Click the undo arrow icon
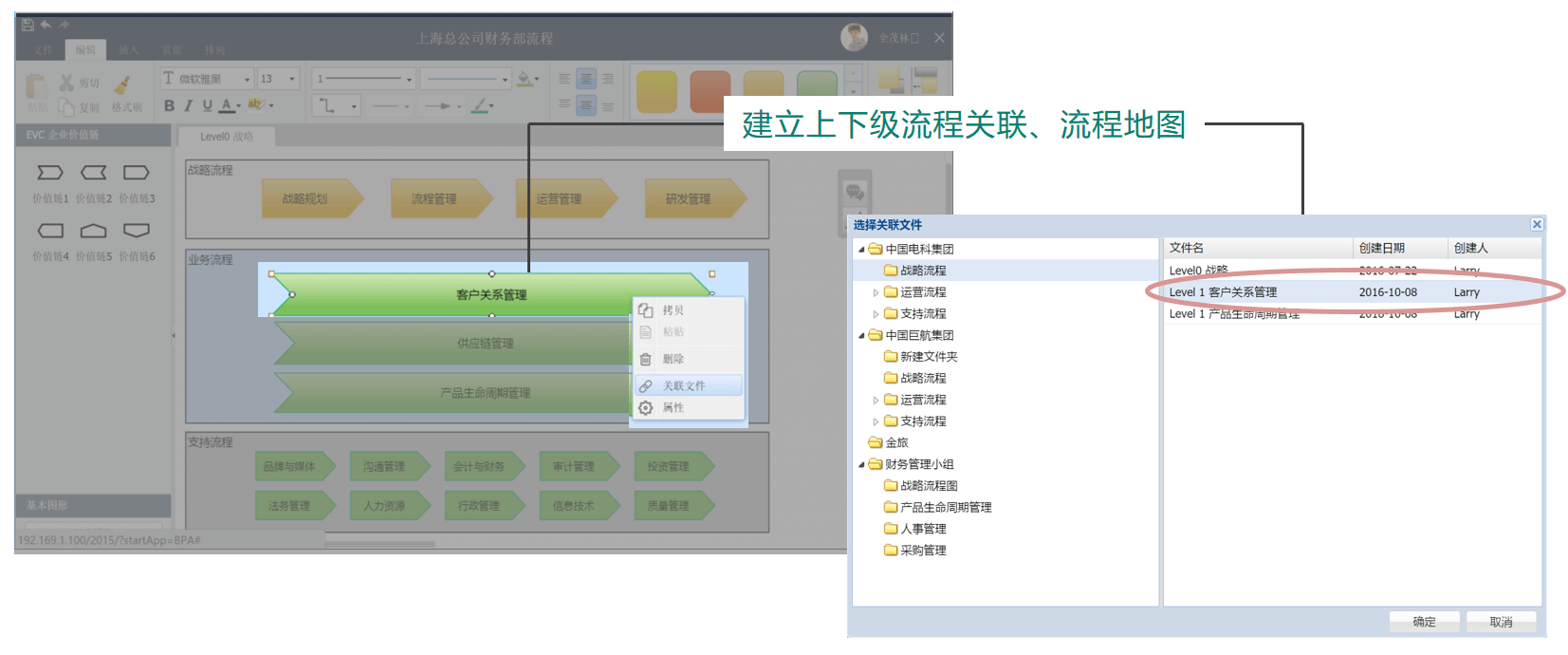The image size is (1568, 655). pos(46,25)
